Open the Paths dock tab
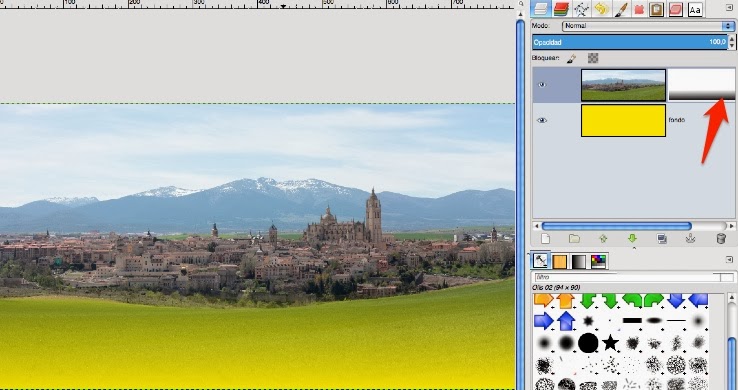 [x=581, y=9]
